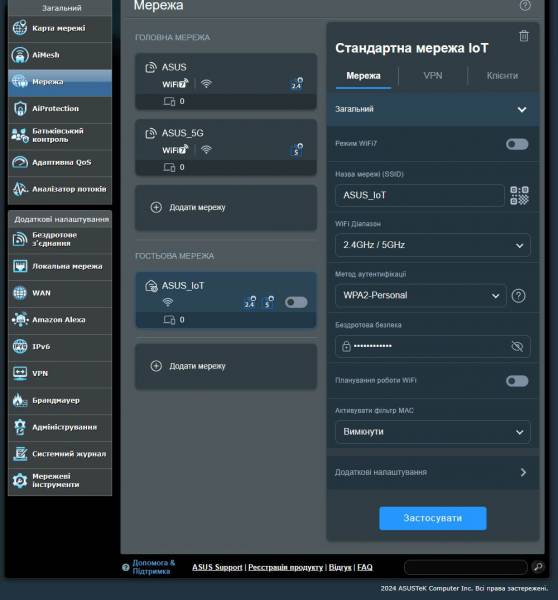
Task: Open WPA2-Personal authentication dropdown
Action: (x=421, y=295)
